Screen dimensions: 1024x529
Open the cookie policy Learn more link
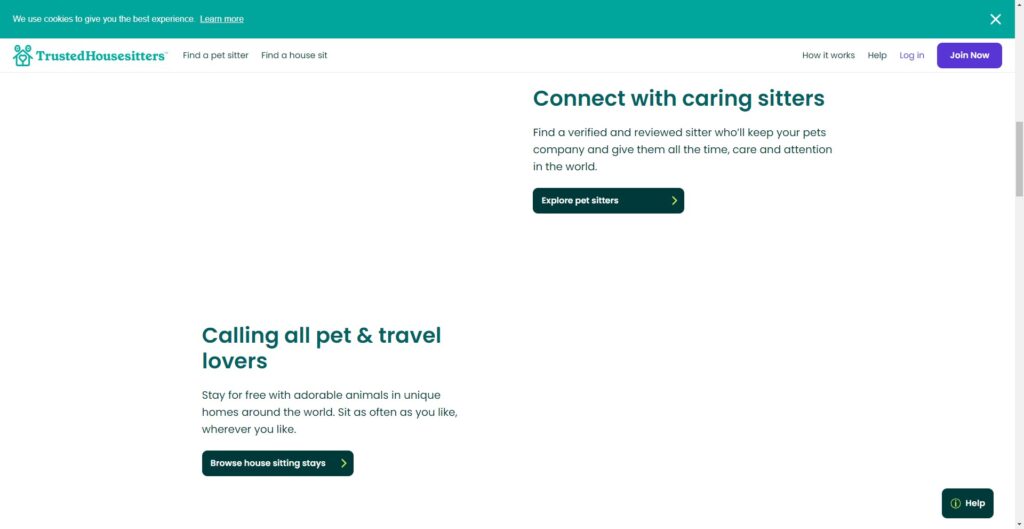click(221, 19)
